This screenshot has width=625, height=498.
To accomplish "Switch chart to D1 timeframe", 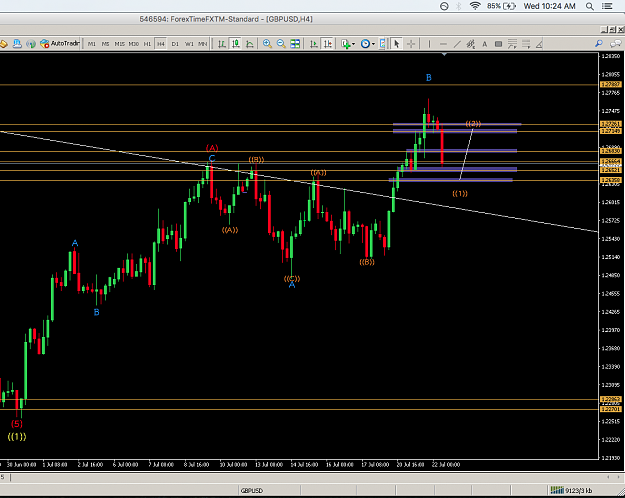I will point(175,44).
